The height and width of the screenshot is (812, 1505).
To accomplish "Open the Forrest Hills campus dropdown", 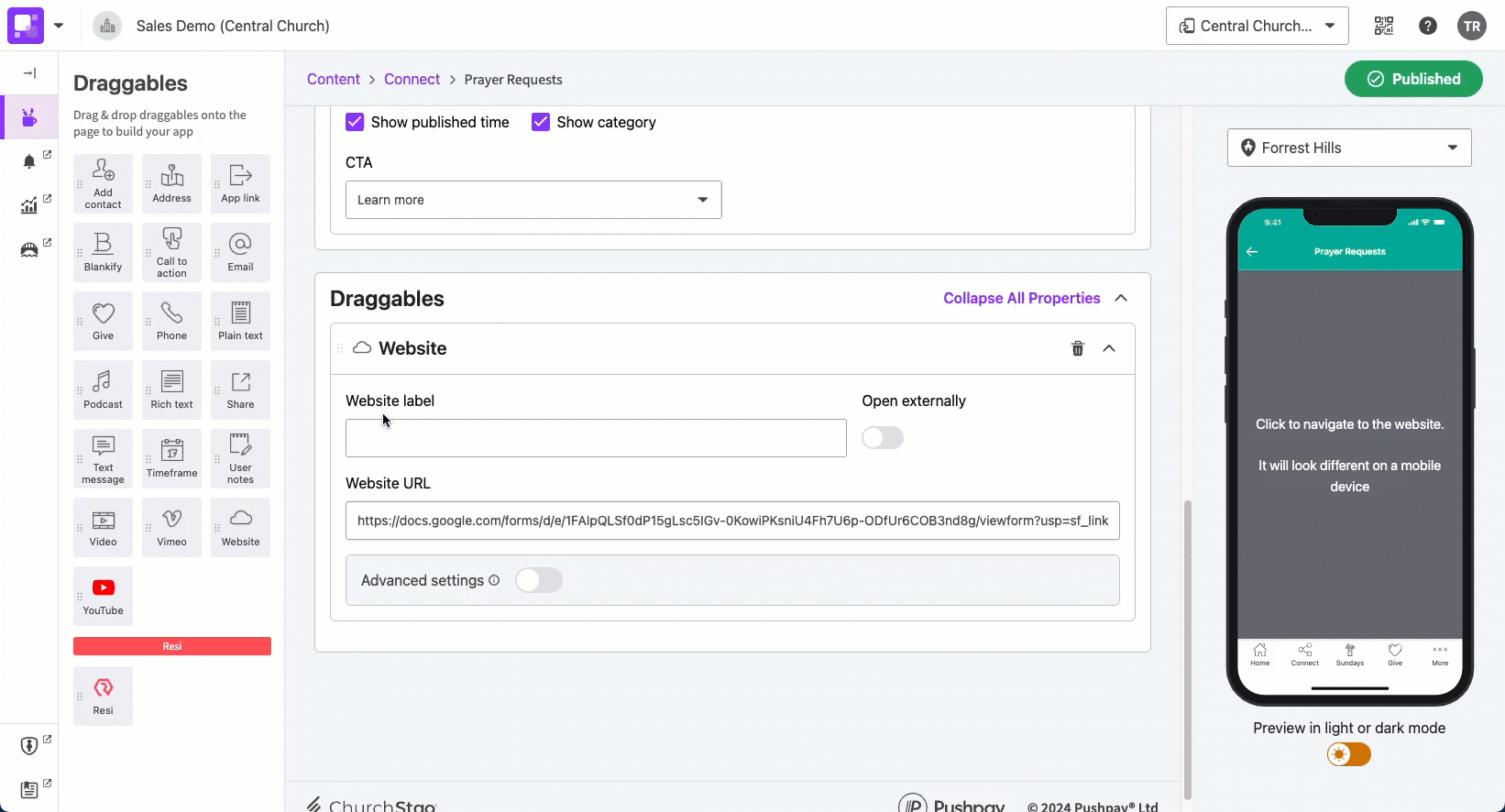I will pyautogui.click(x=1349, y=148).
